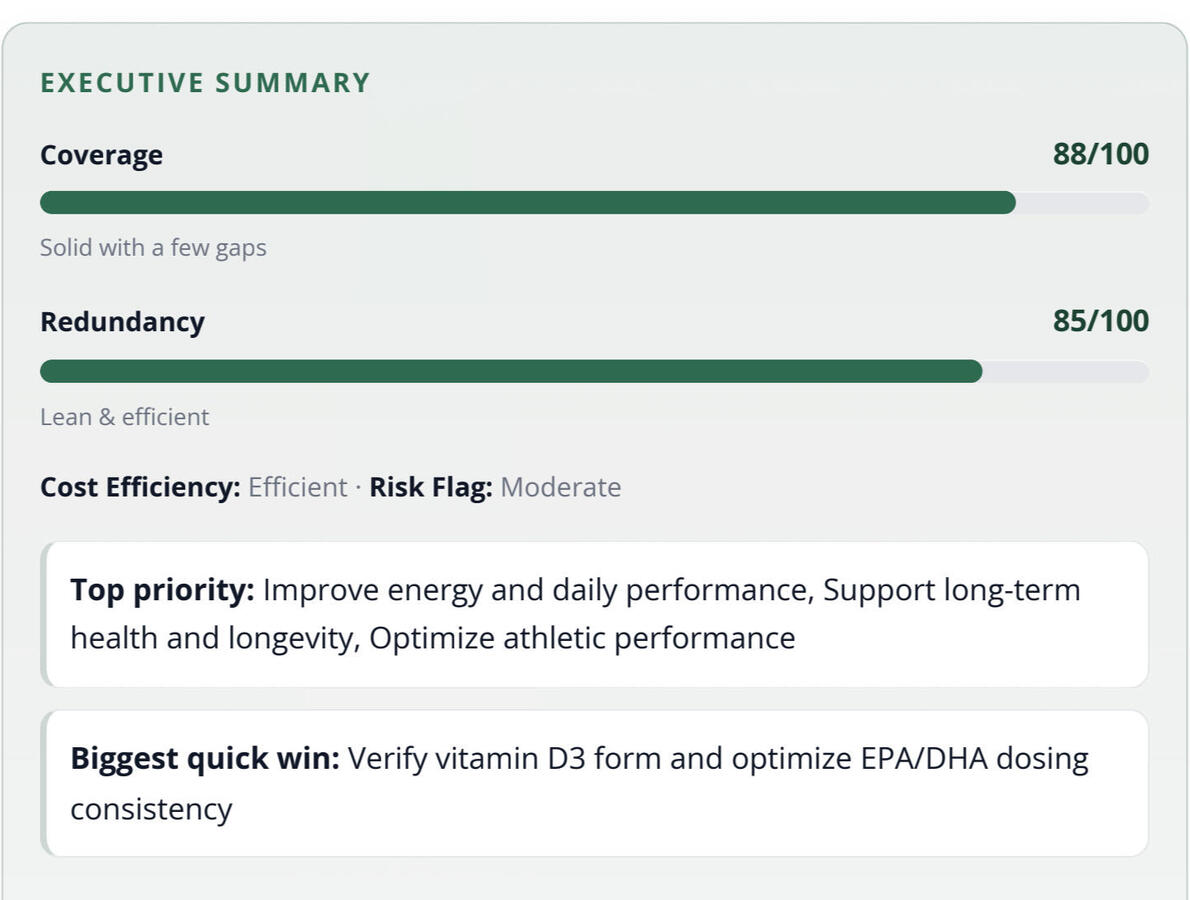Click the 88/100 coverage score
The width and height of the screenshot is (1190, 900).
click(x=1100, y=154)
